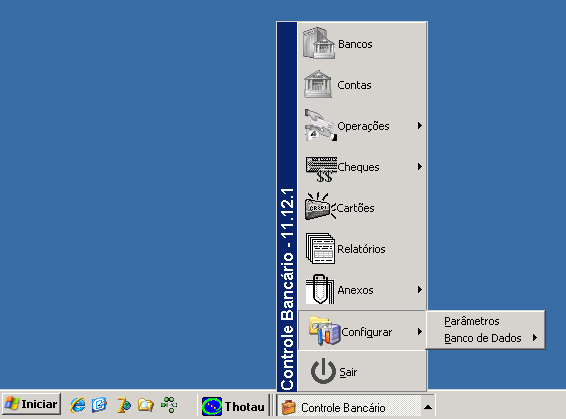Click the Controle Bancário taskbar button
This screenshot has height=419, width=566.
click(349, 407)
